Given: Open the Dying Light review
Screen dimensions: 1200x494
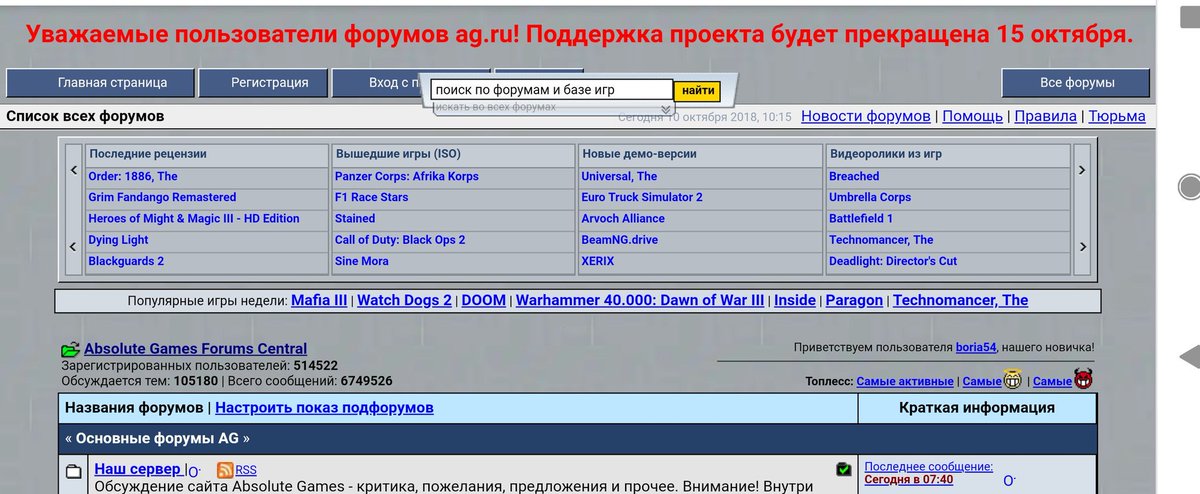Looking at the screenshot, I should [118, 240].
